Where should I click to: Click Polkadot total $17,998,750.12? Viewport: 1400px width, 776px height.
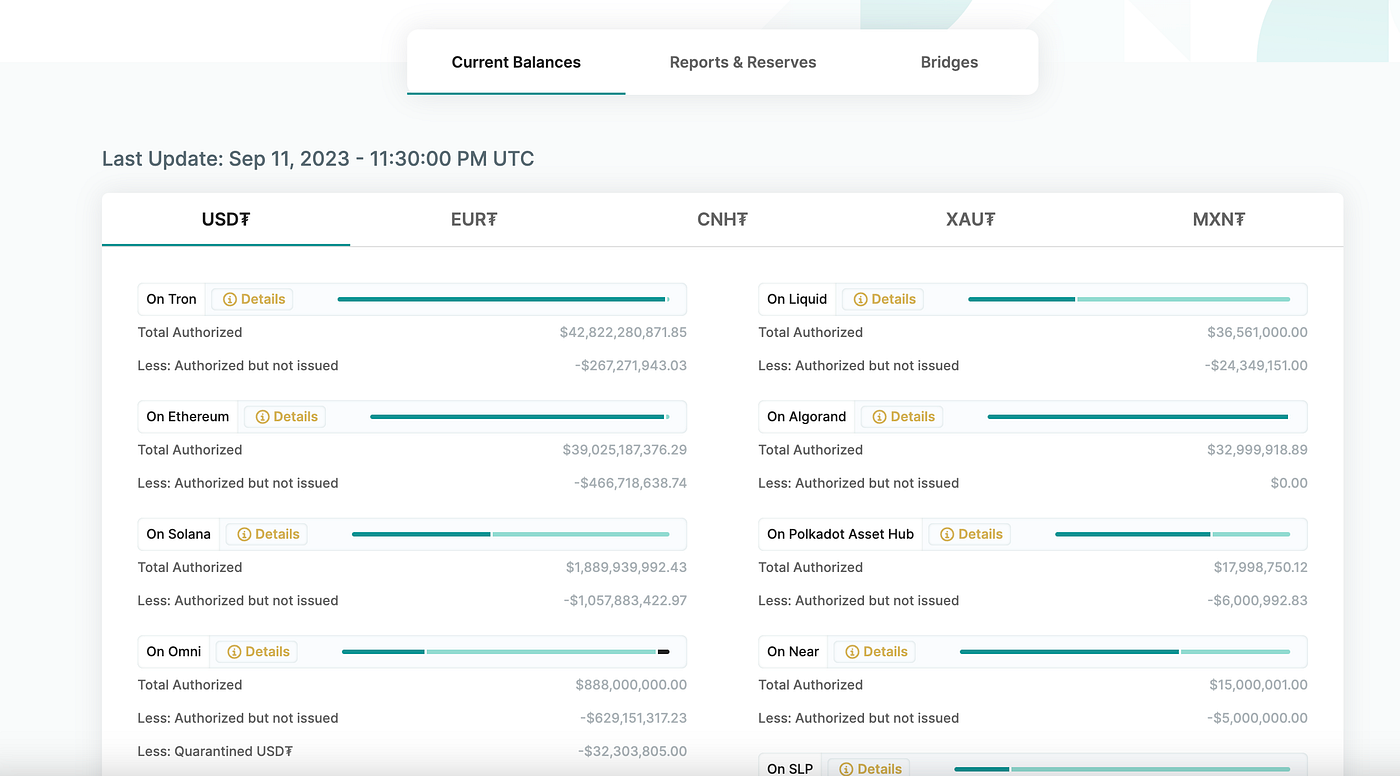[1260, 567]
